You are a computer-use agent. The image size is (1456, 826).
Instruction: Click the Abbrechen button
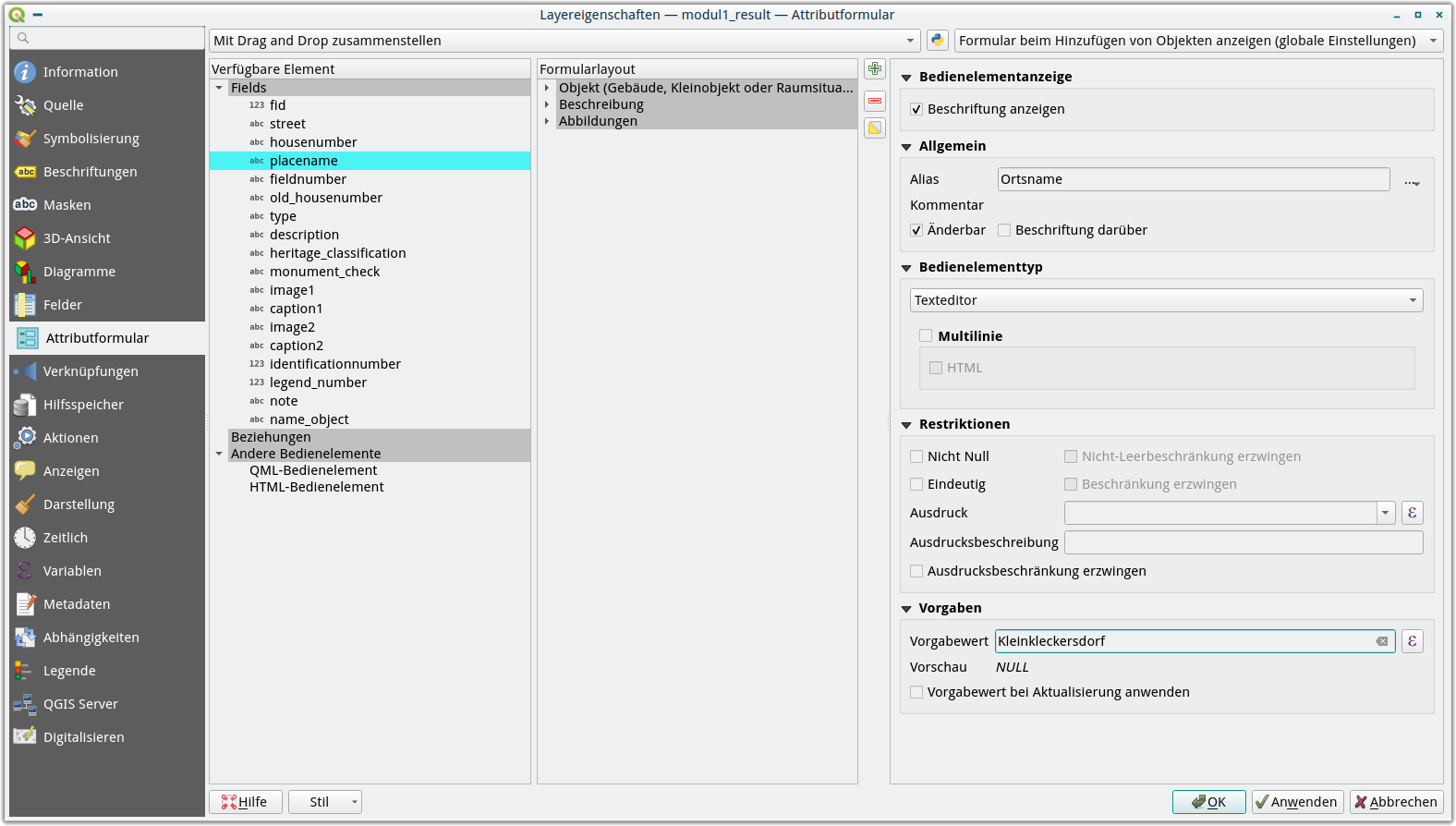click(1396, 802)
